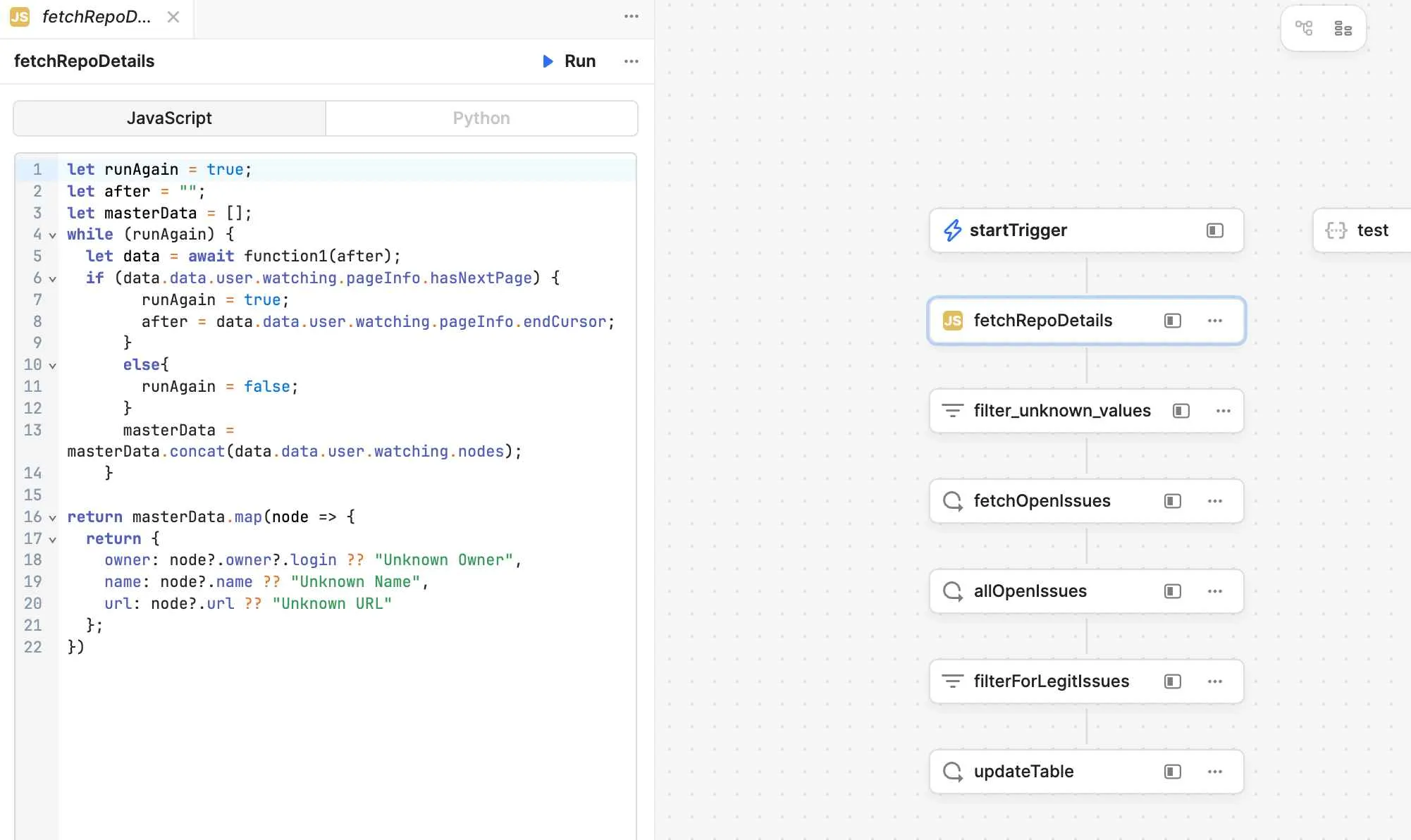
Task: Toggle the updateTable block panel icon
Action: tap(1173, 772)
